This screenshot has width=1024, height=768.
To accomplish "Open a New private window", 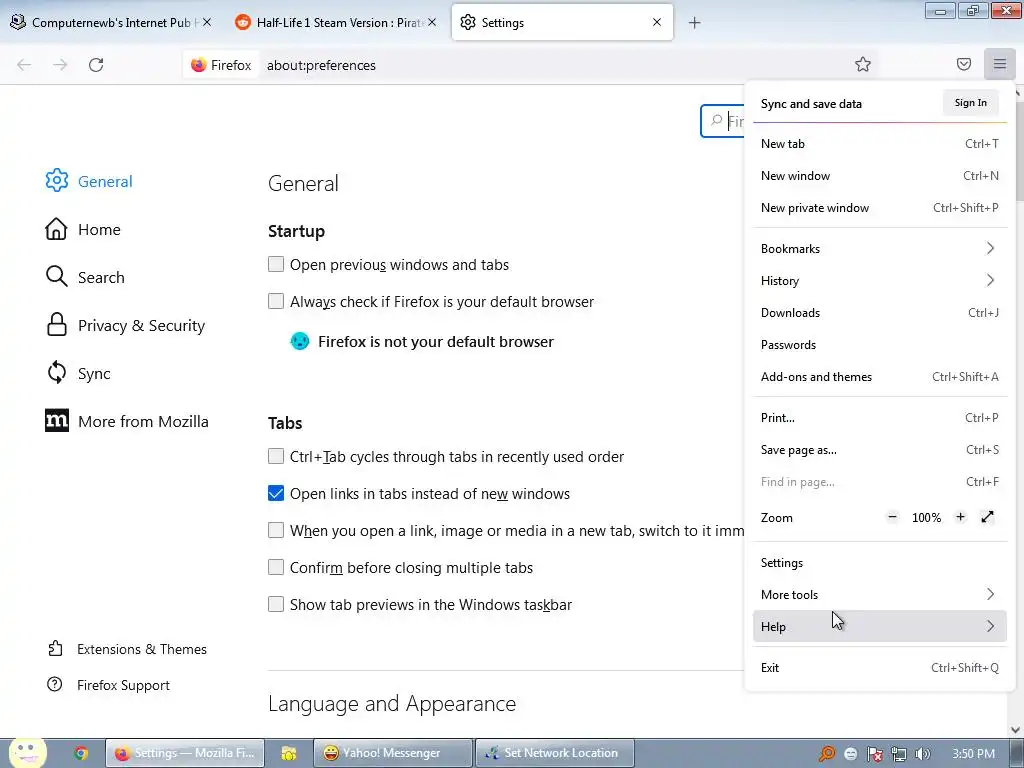I will (x=879, y=208).
